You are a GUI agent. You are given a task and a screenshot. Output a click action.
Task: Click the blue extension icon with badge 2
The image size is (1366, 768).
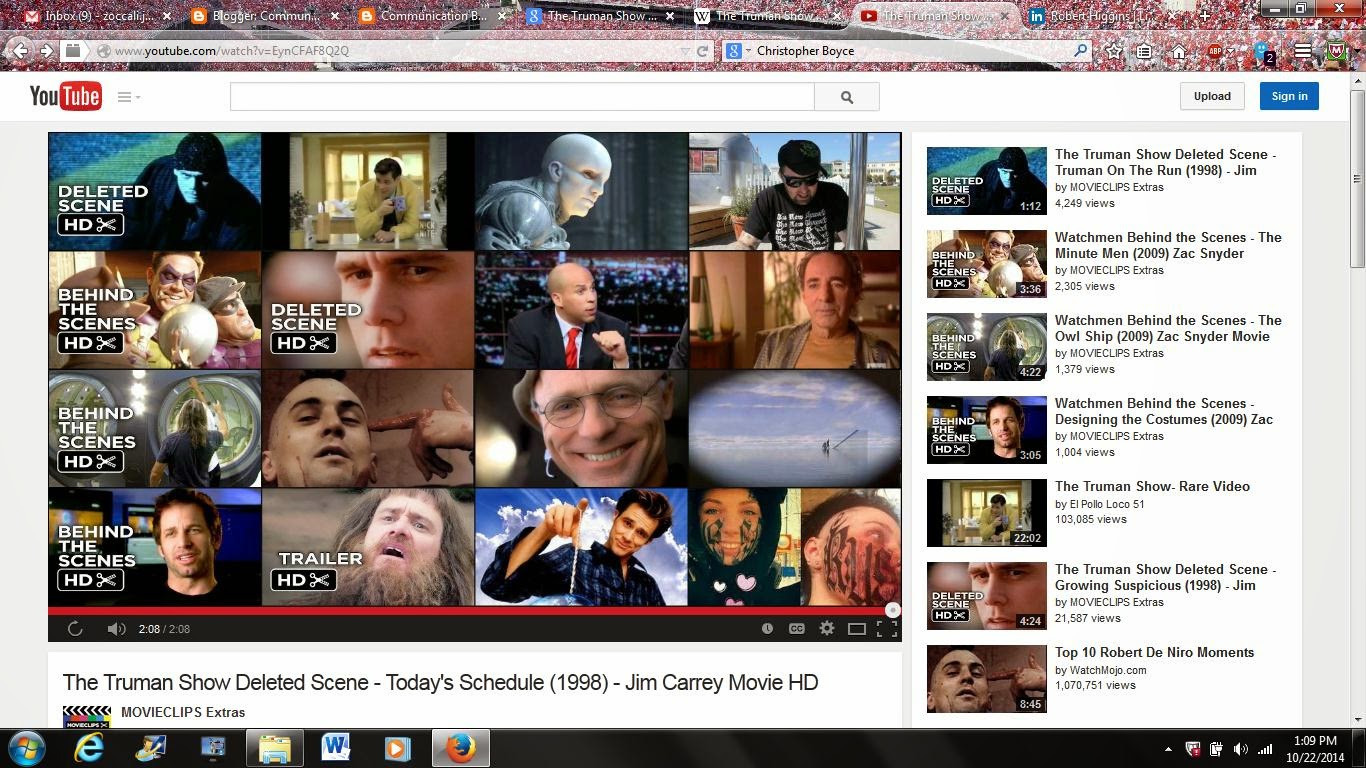(x=1262, y=51)
